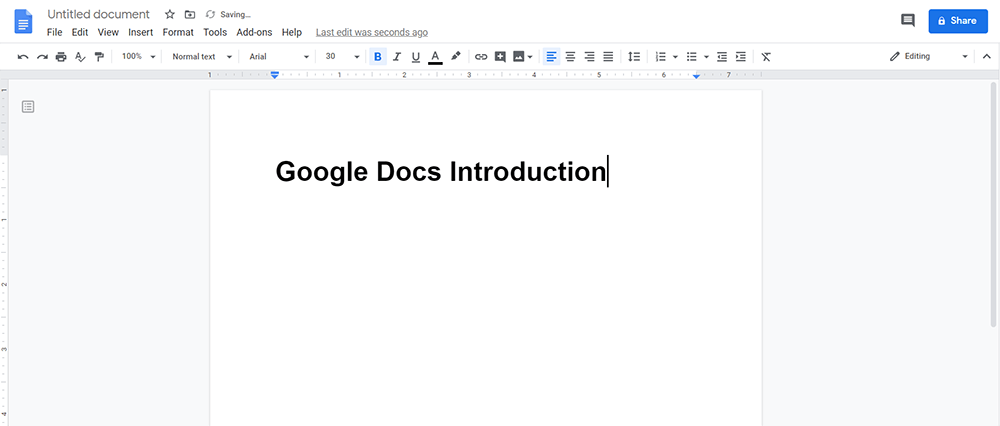This screenshot has height=426, width=1000.
Task: Toggle Underline formatting
Action: [x=416, y=57]
